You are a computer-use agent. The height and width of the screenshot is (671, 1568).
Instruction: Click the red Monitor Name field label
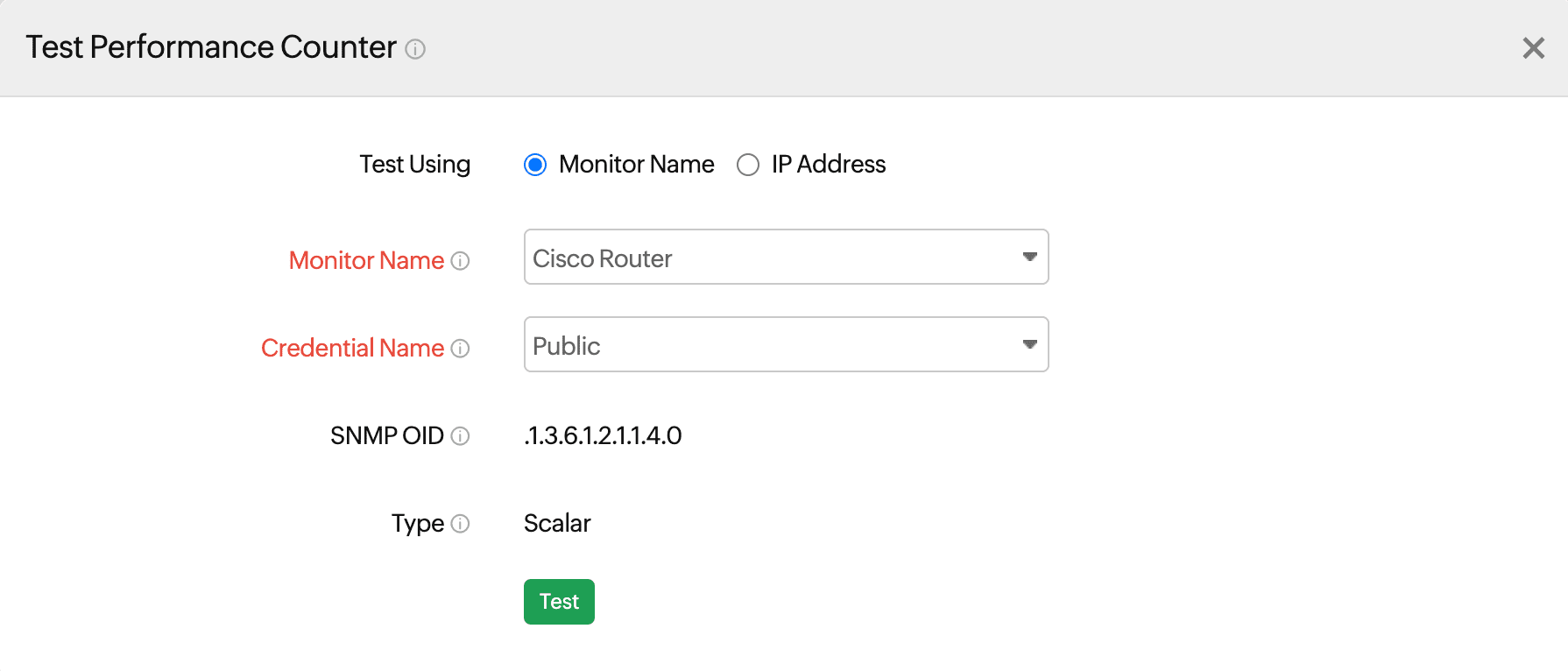click(366, 261)
